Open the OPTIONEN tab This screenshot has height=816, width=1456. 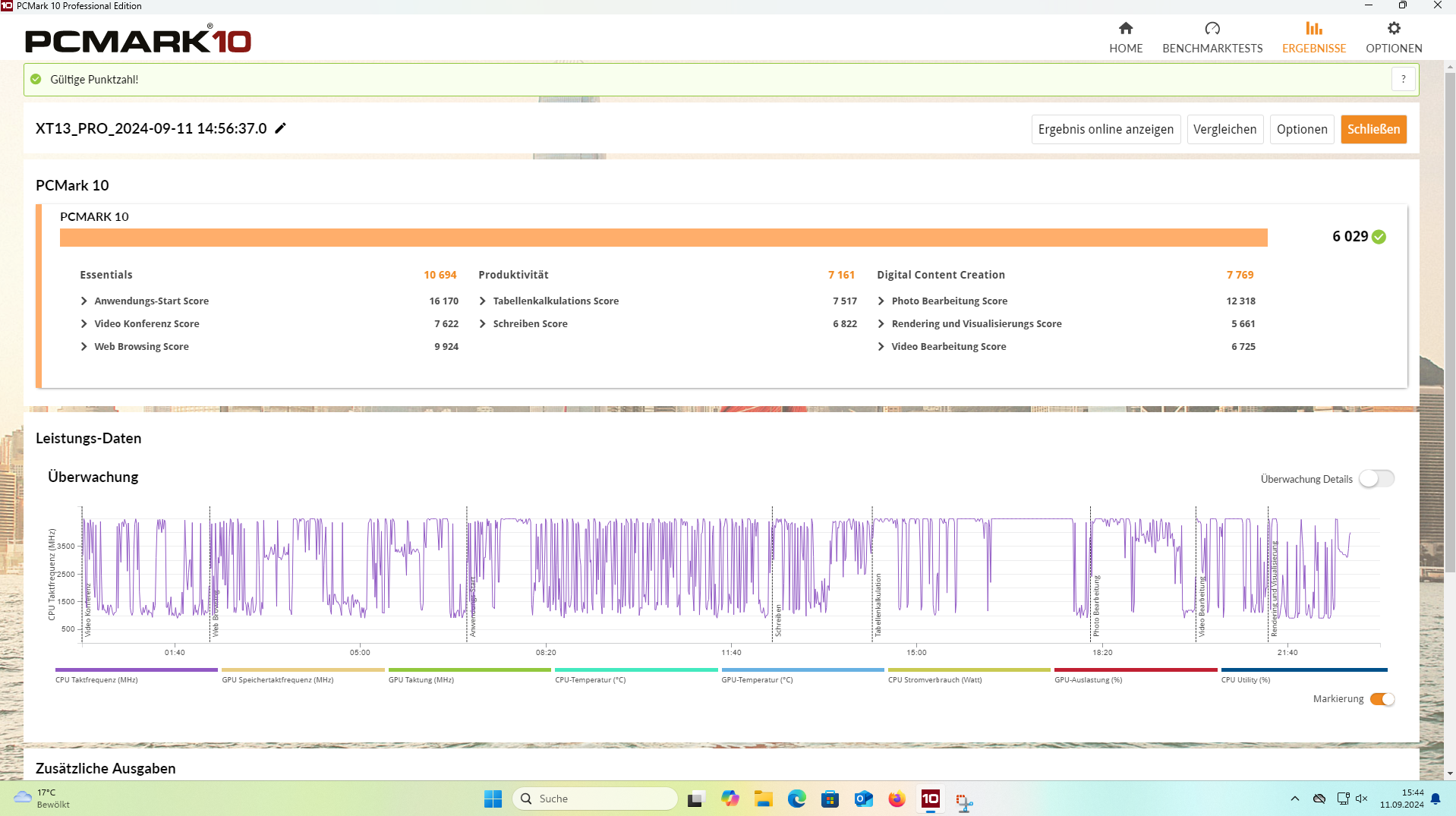(1394, 37)
